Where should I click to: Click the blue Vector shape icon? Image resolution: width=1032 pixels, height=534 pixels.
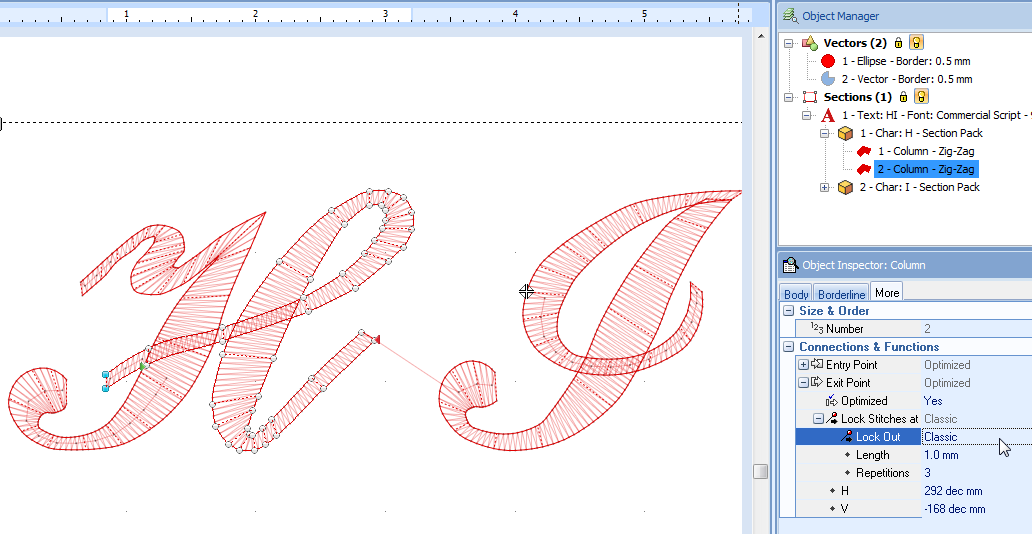827,79
